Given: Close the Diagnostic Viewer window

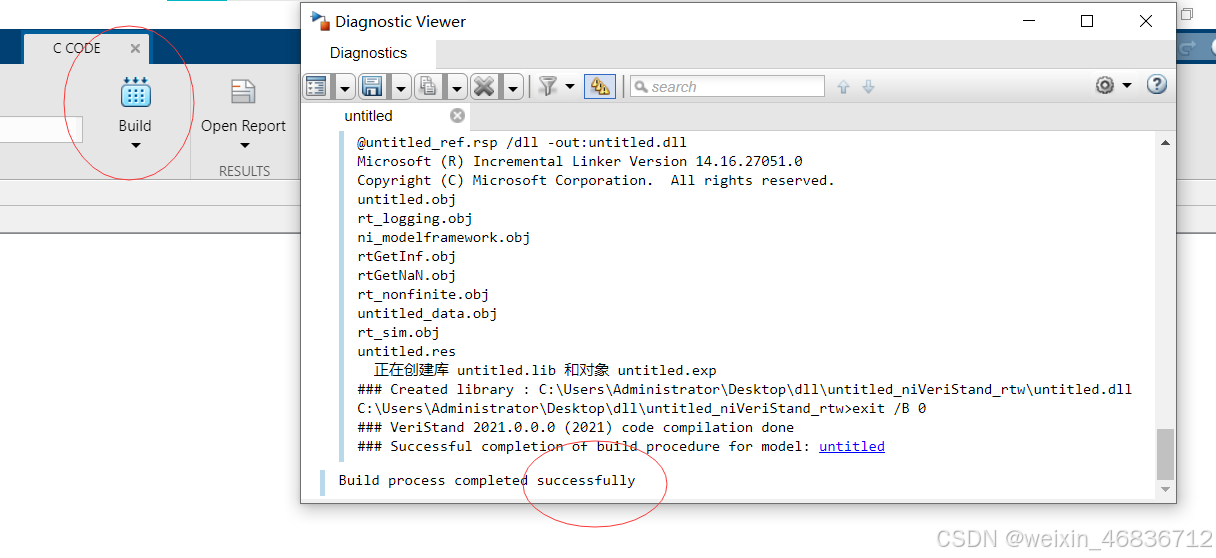Looking at the screenshot, I should (1146, 21).
